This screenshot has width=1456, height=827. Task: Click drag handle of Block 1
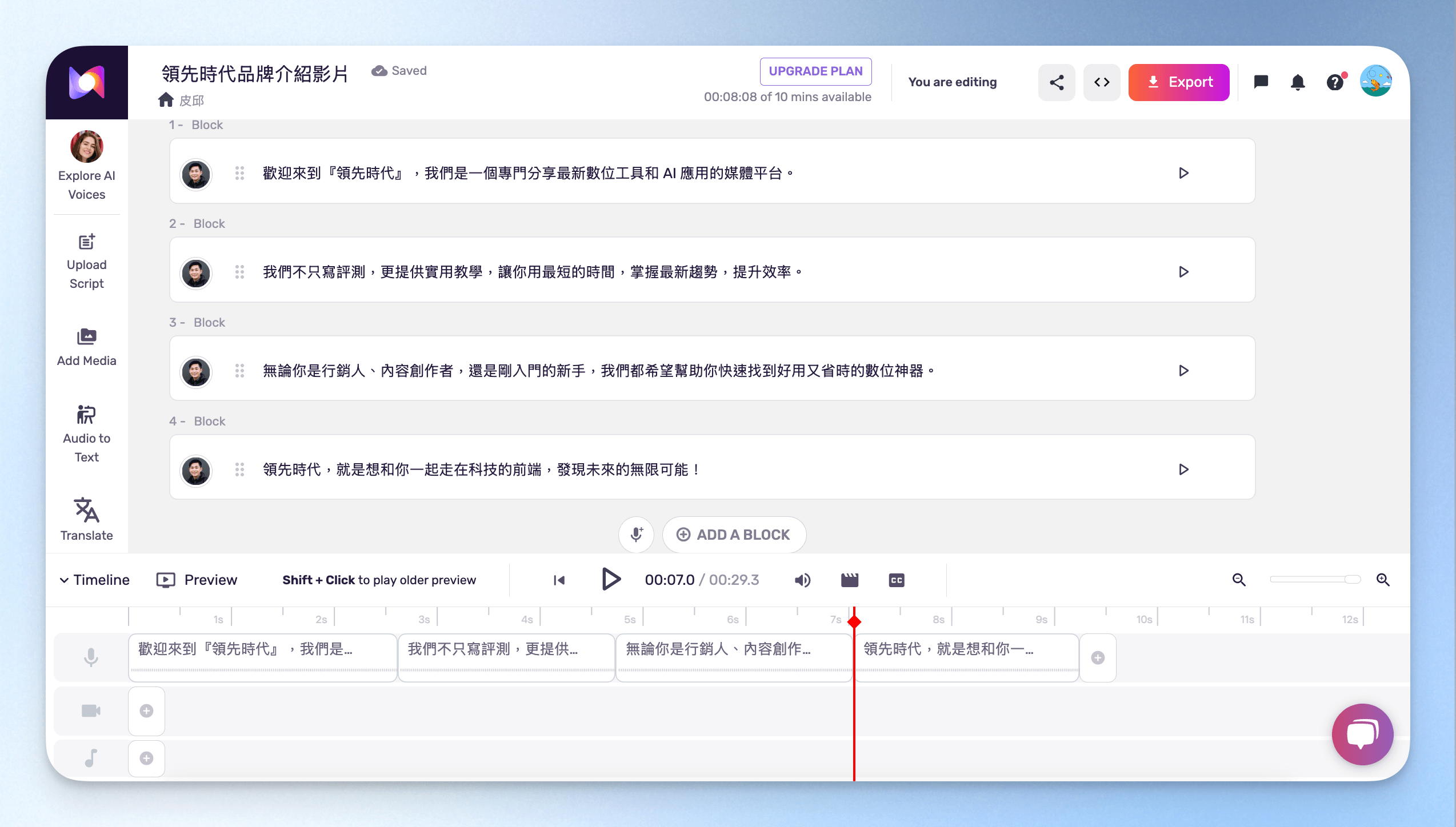(x=239, y=173)
